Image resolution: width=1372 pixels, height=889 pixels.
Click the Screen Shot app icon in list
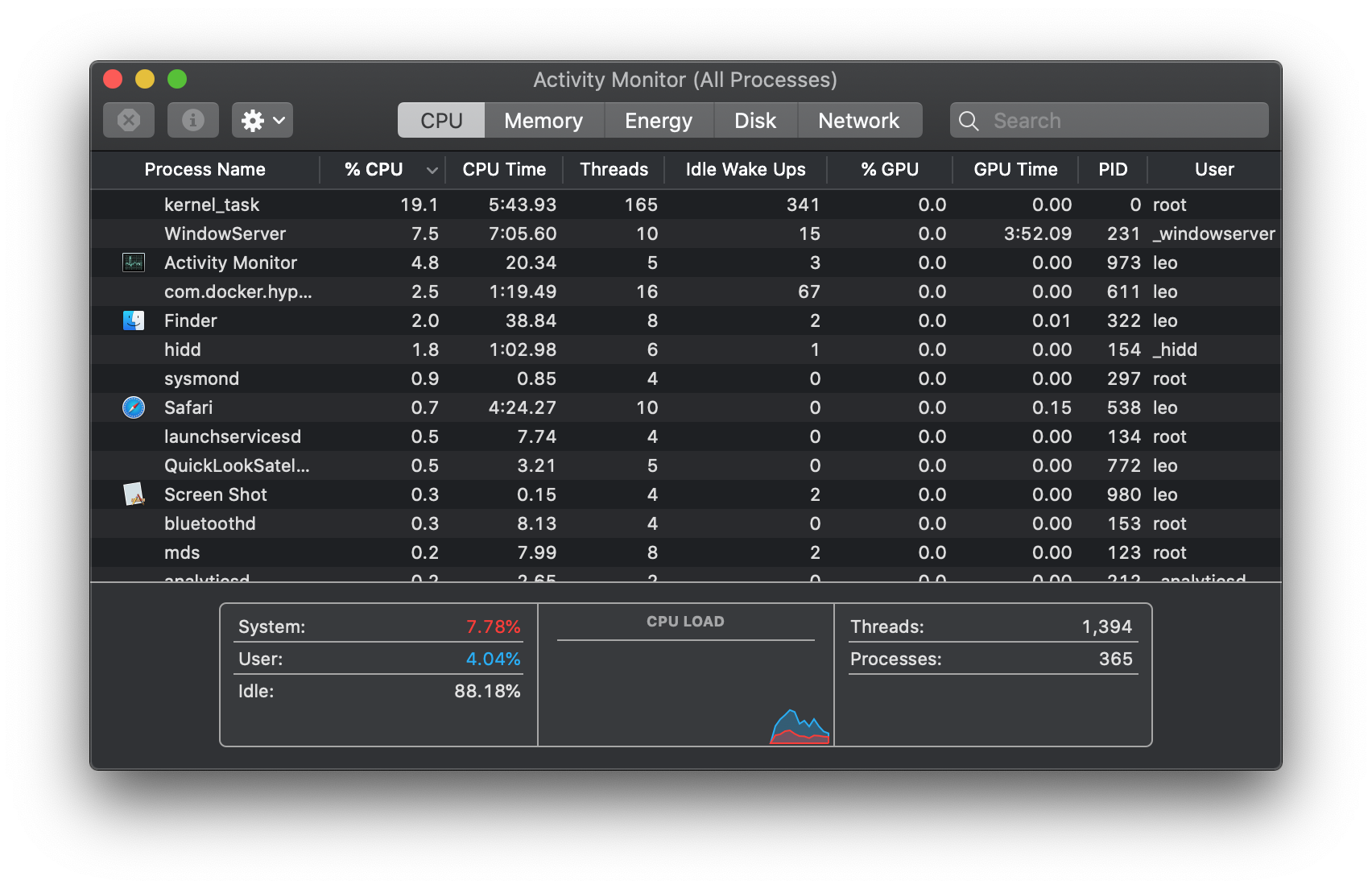click(134, 494)
